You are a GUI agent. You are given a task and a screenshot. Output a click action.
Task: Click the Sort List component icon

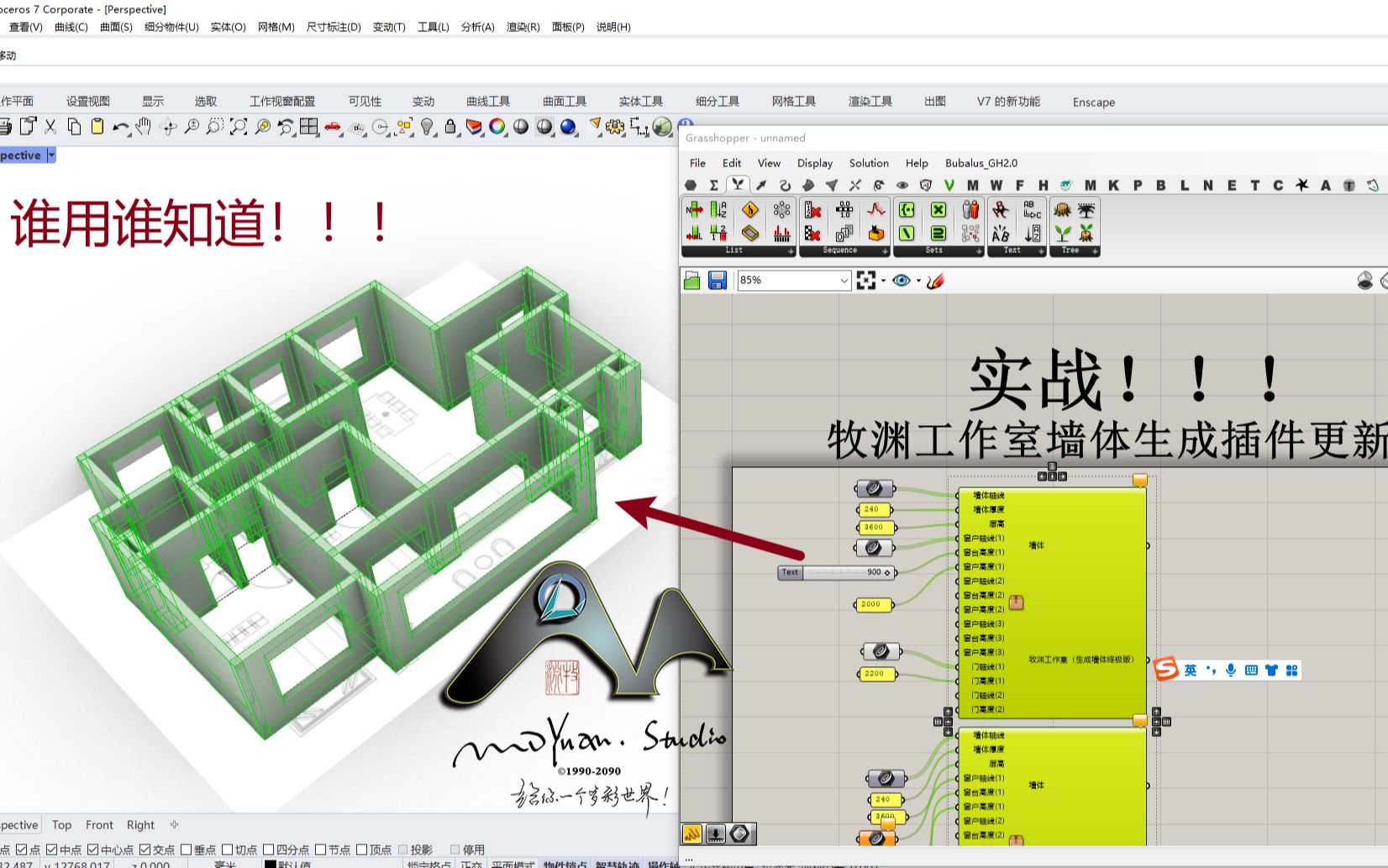[718, 210]
